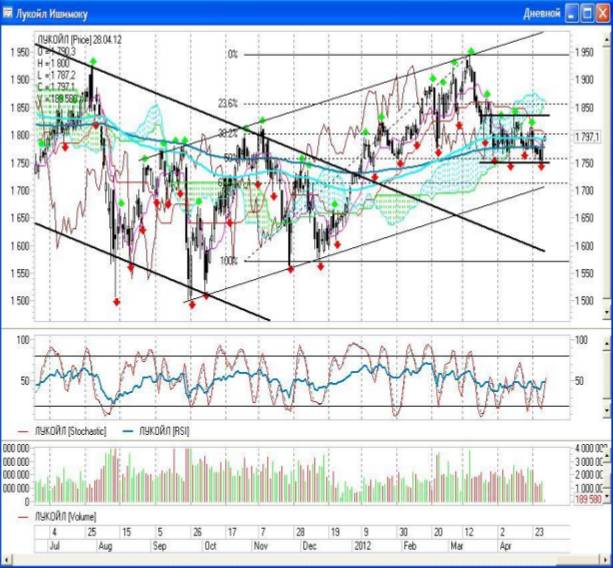The image size is (613, 568).
Task: Click the 1 650 label on the left price scale
Action: [20, 218]
